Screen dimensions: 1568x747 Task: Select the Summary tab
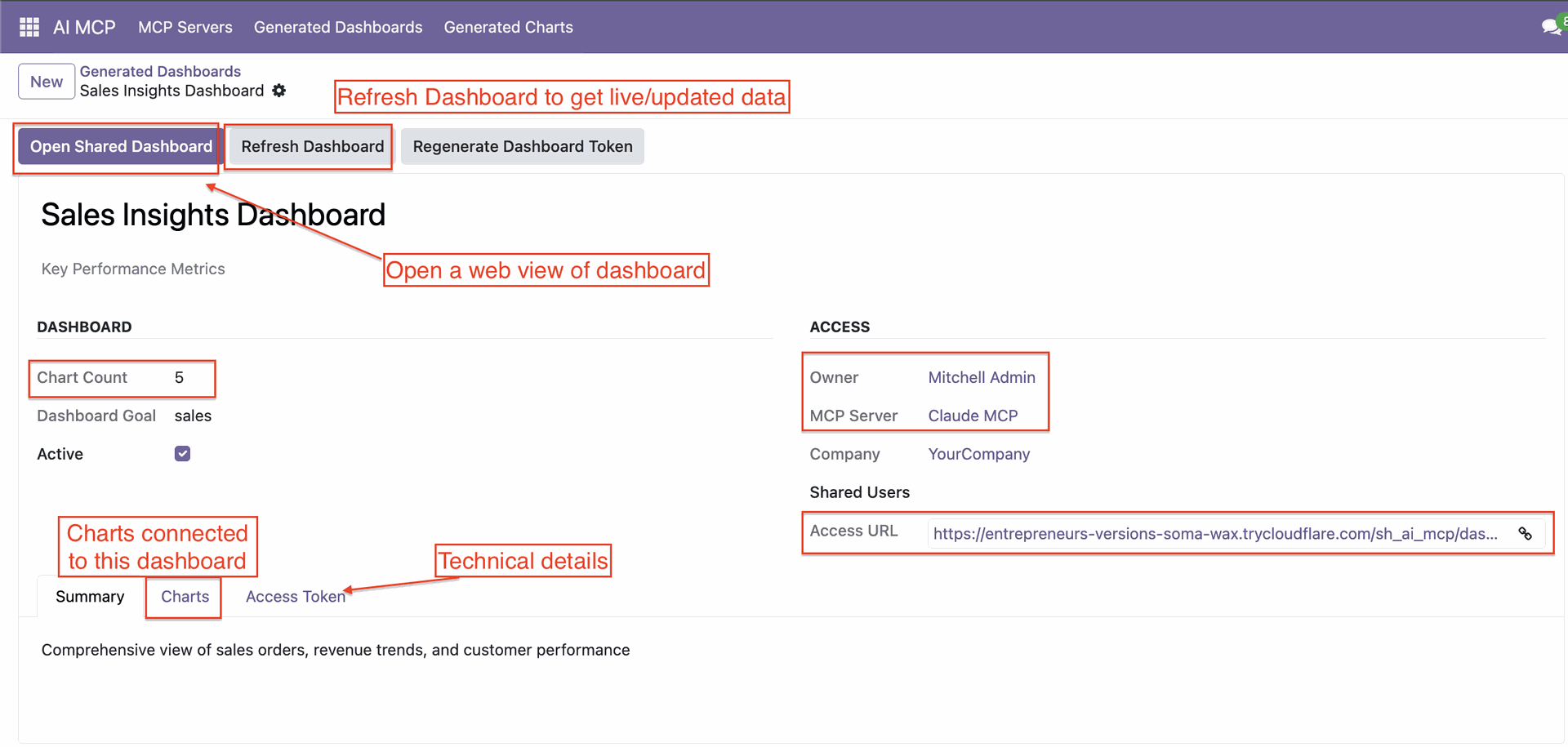[x=90, y=597]
